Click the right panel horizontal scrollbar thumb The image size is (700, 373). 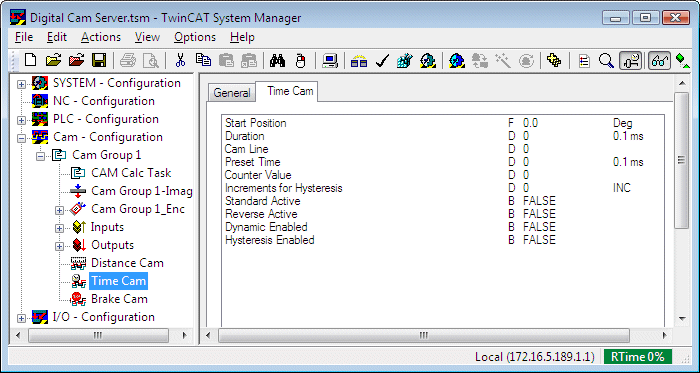point(424,336)
